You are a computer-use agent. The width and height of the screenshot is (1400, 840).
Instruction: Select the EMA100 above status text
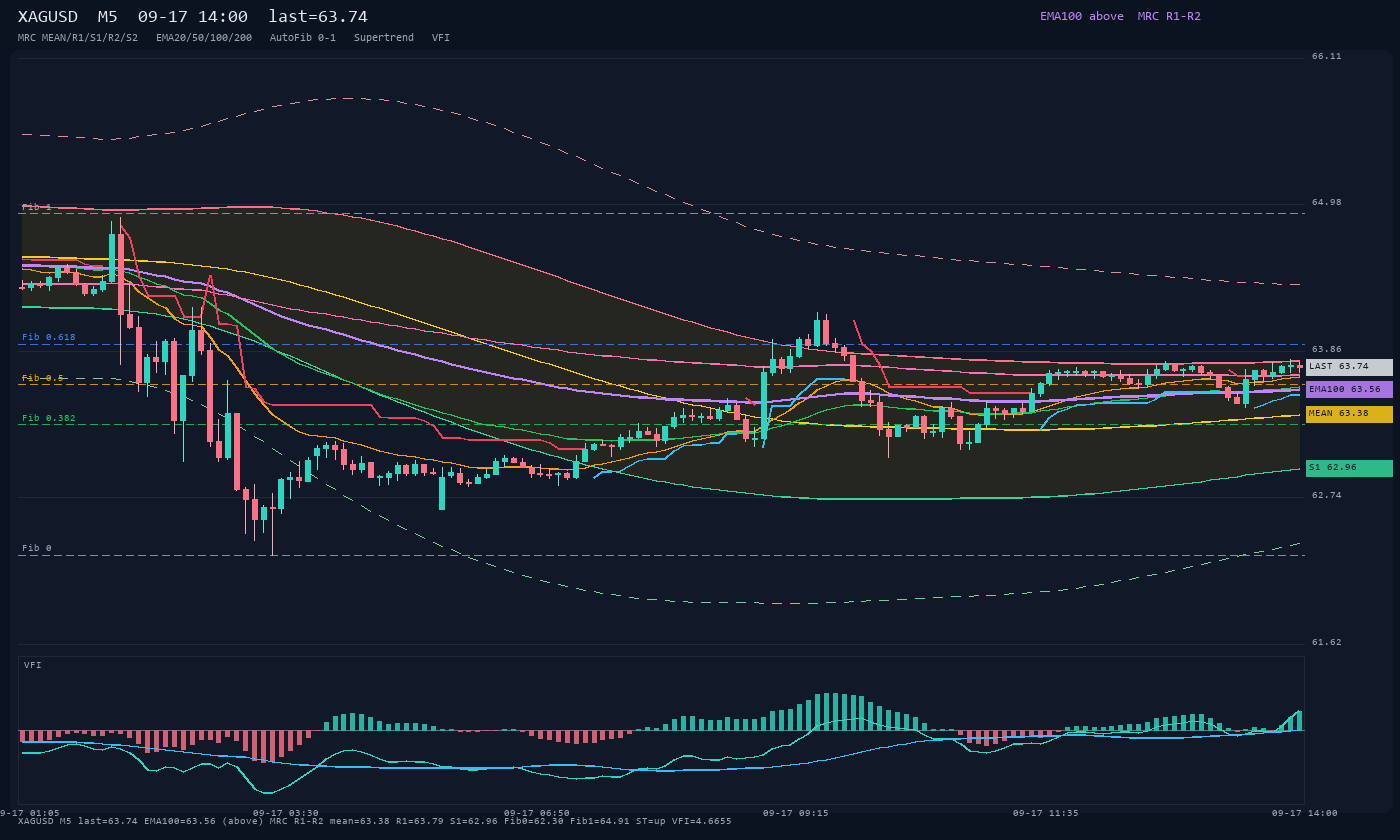pyautogui.click(x=1081, y=16)
